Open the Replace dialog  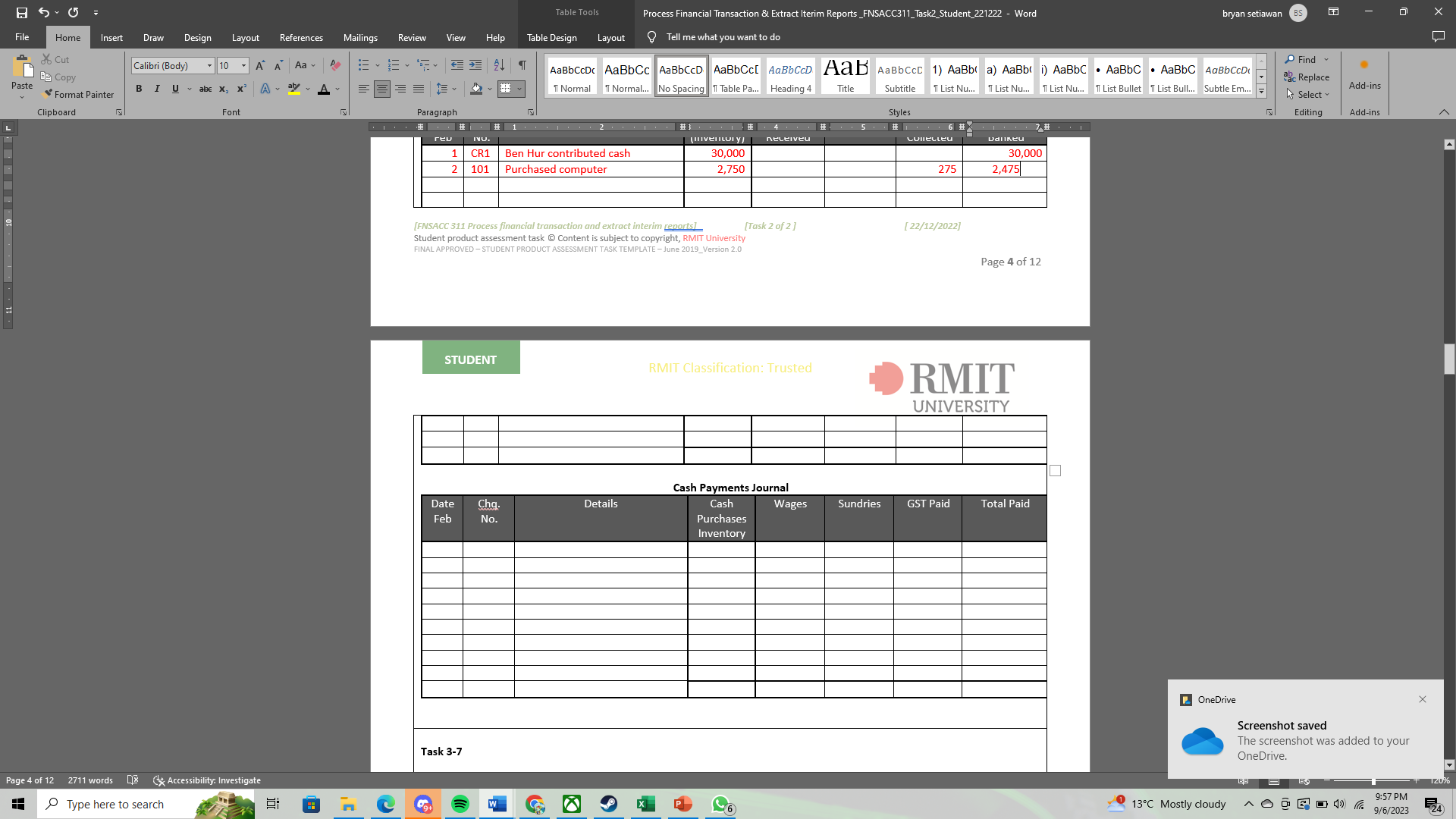point(1307,77)
